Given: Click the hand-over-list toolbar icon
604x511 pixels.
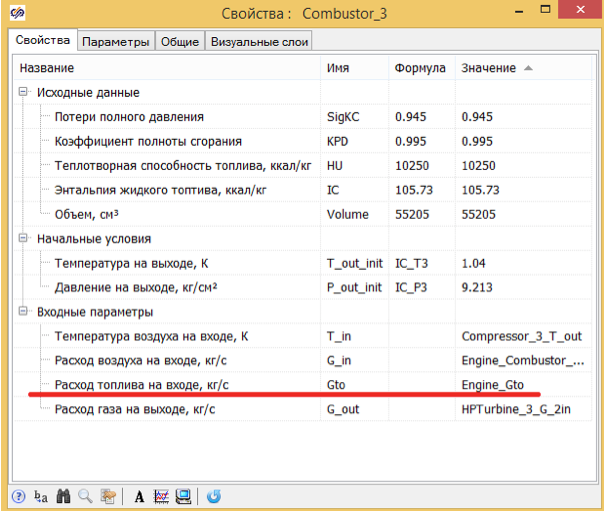Looking at the screenshot, I should pos(108,496).
